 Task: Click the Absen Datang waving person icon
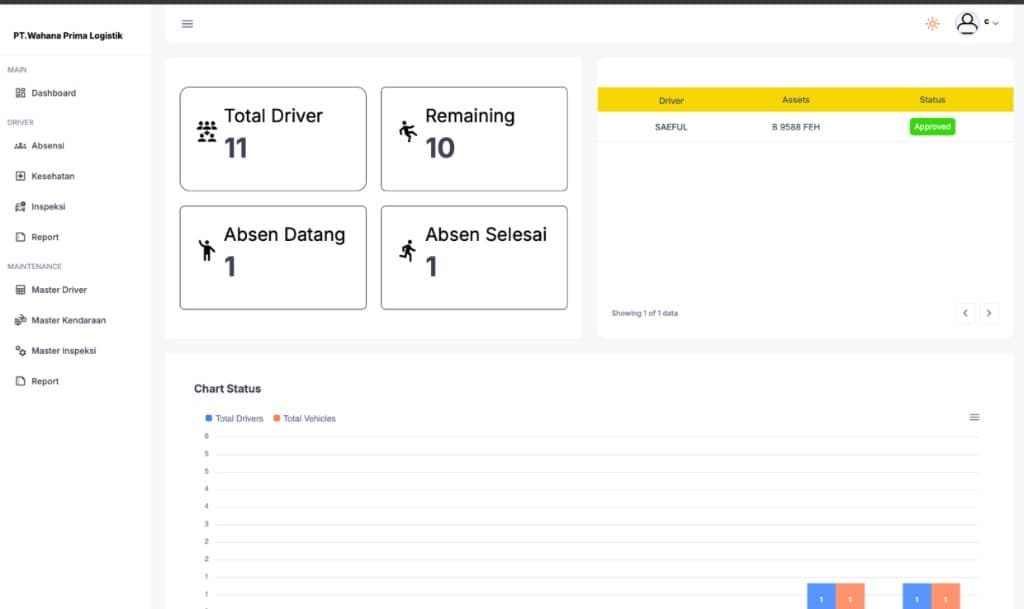click(x=207, y=250)
